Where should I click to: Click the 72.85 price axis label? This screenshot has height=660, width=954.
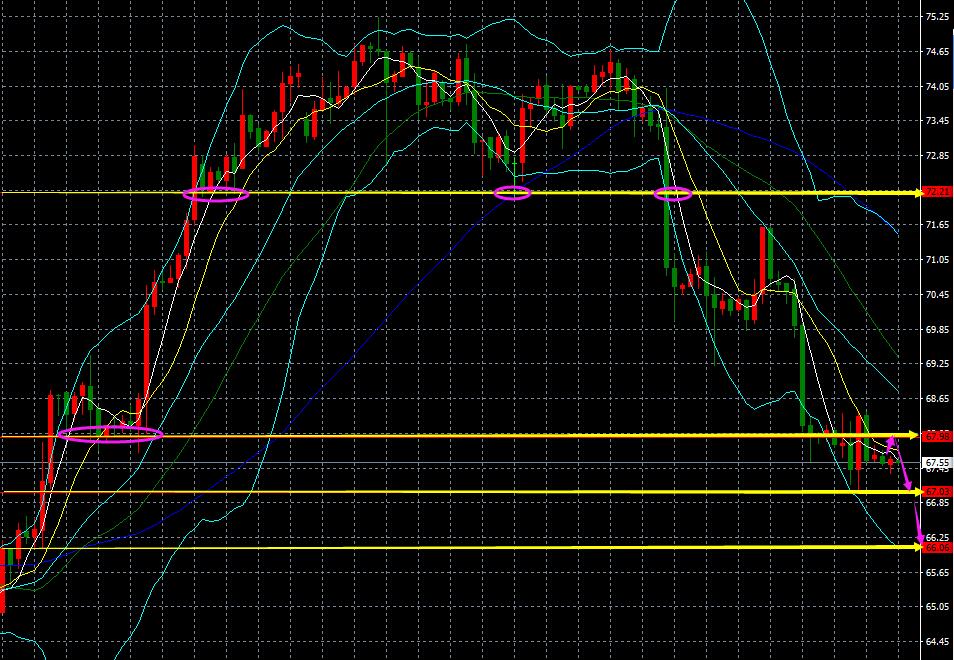click(937, 156)
